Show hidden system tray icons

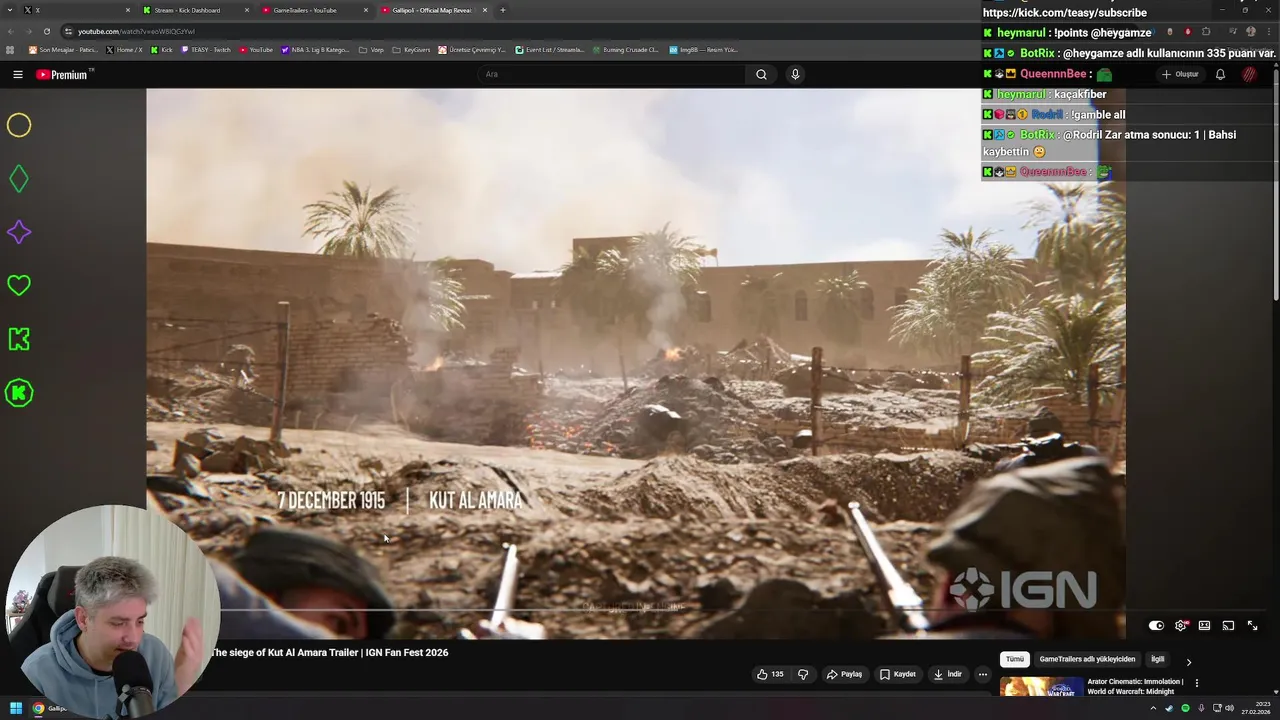[1153, 708]
